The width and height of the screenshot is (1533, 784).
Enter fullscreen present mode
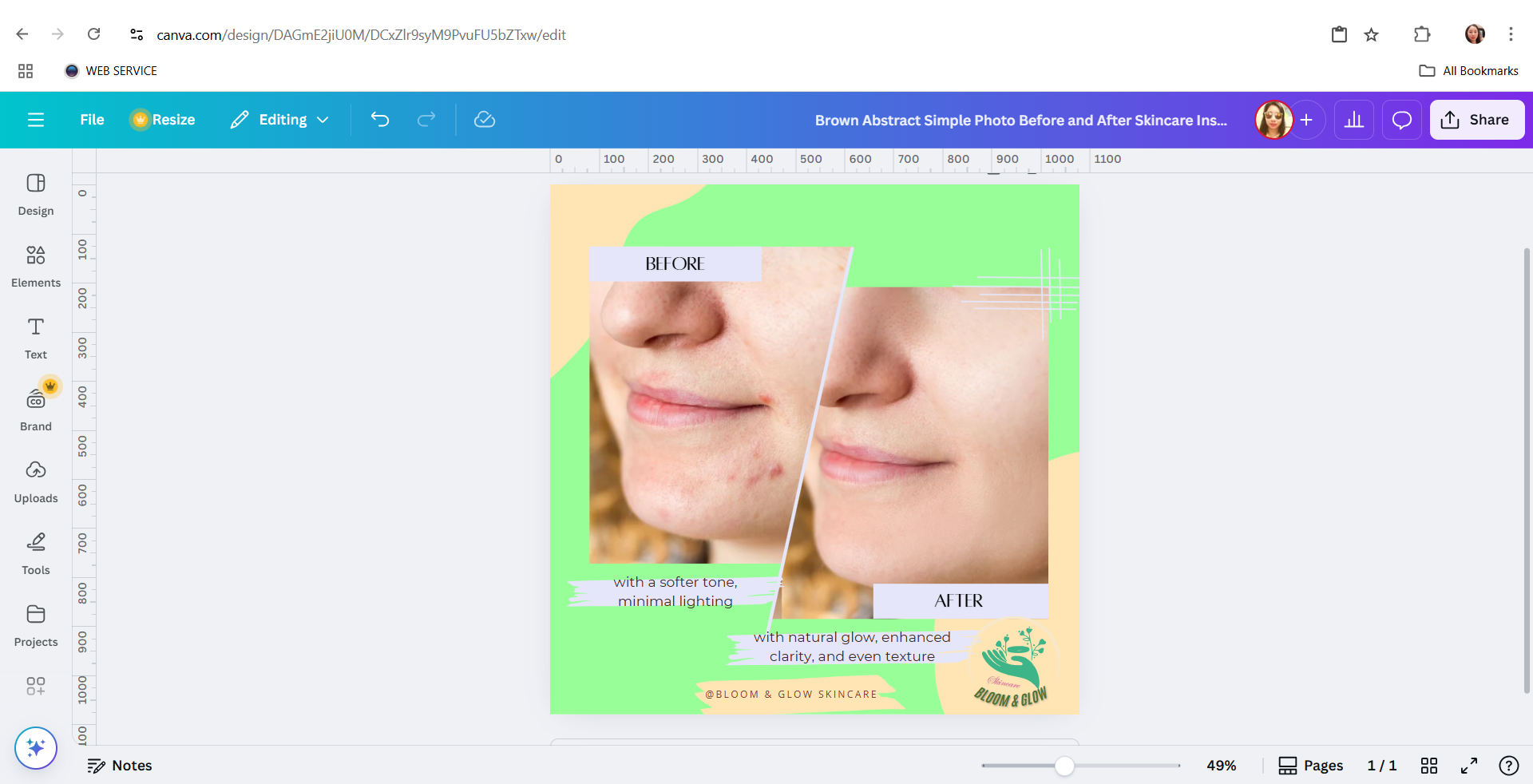pos(1469,766)
